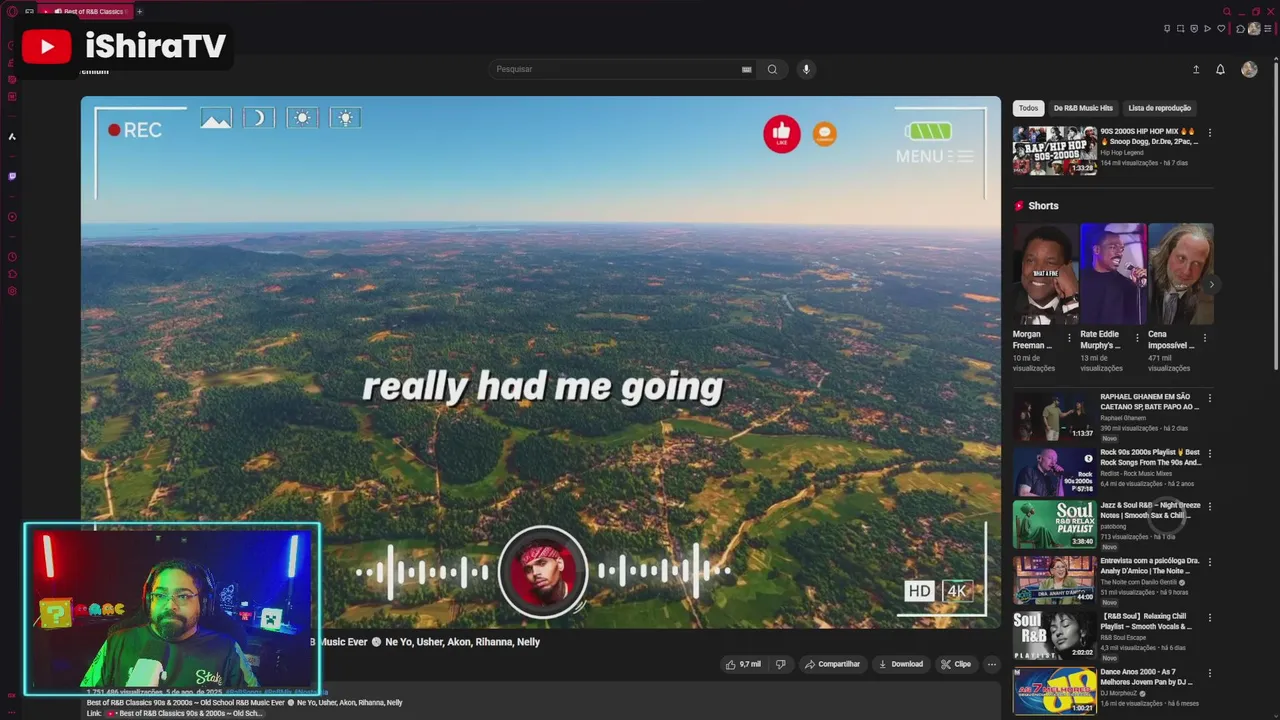Click the play icon in address bar
Viewport: 1280px width, 720px height.
tap(1207, 29)
